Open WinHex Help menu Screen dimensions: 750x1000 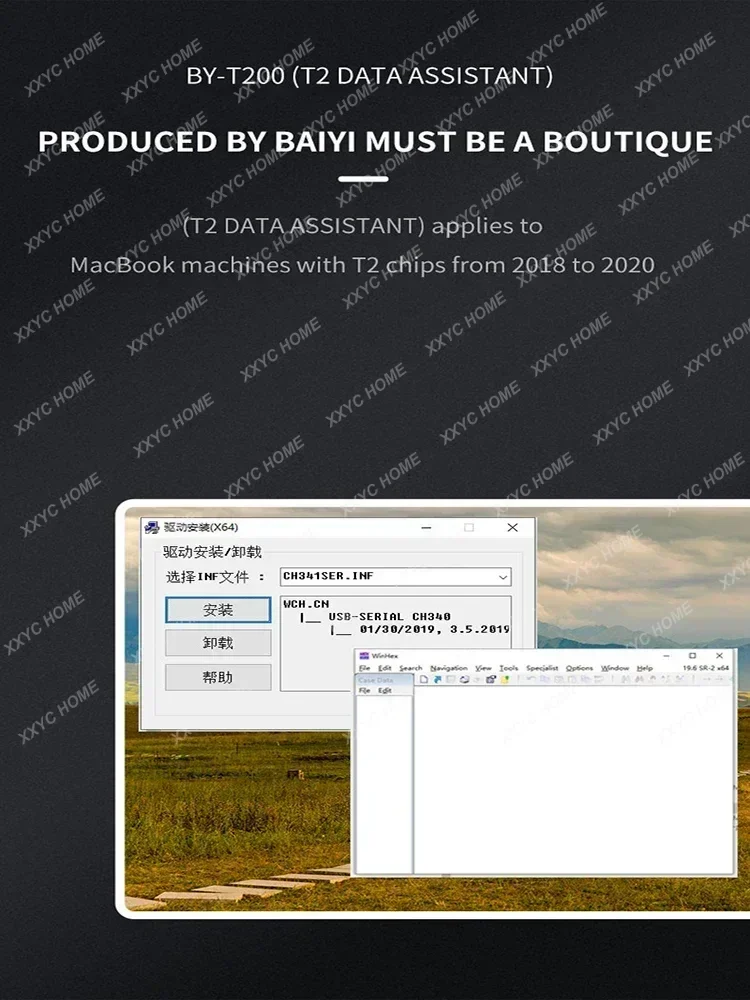pyautogui.click(x=645, y=668)
